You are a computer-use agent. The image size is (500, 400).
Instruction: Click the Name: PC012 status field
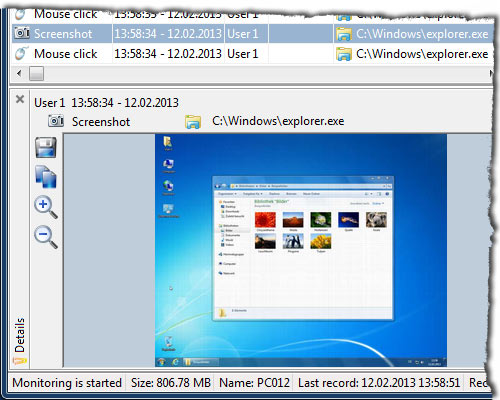coord(254,383)
